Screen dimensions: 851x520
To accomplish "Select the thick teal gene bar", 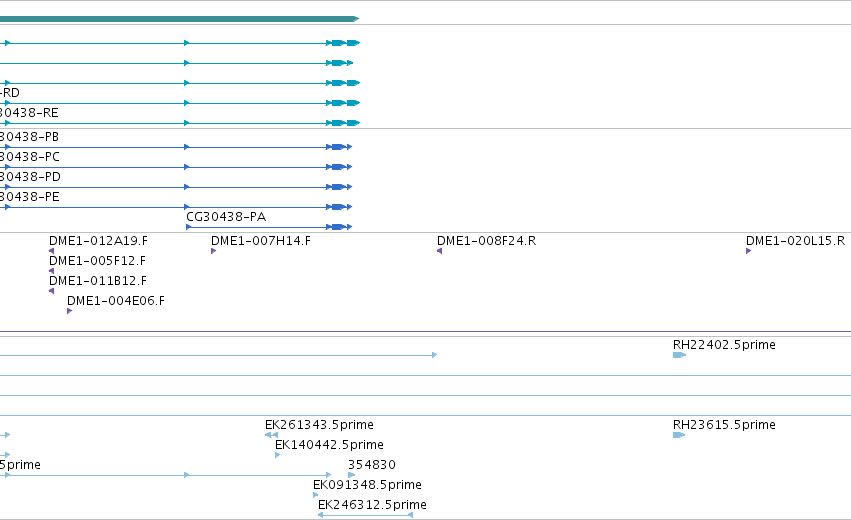I will pos(179,19).
